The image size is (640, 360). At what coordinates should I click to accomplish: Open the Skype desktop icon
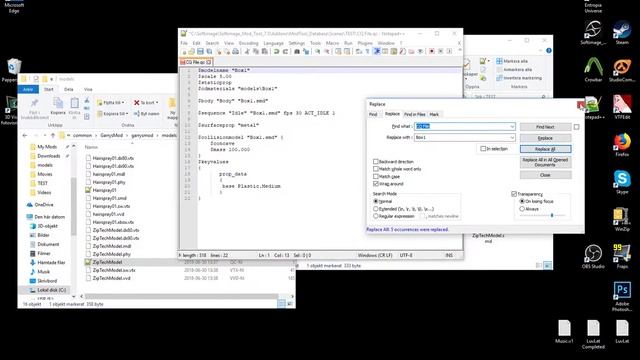coord(622,182)
